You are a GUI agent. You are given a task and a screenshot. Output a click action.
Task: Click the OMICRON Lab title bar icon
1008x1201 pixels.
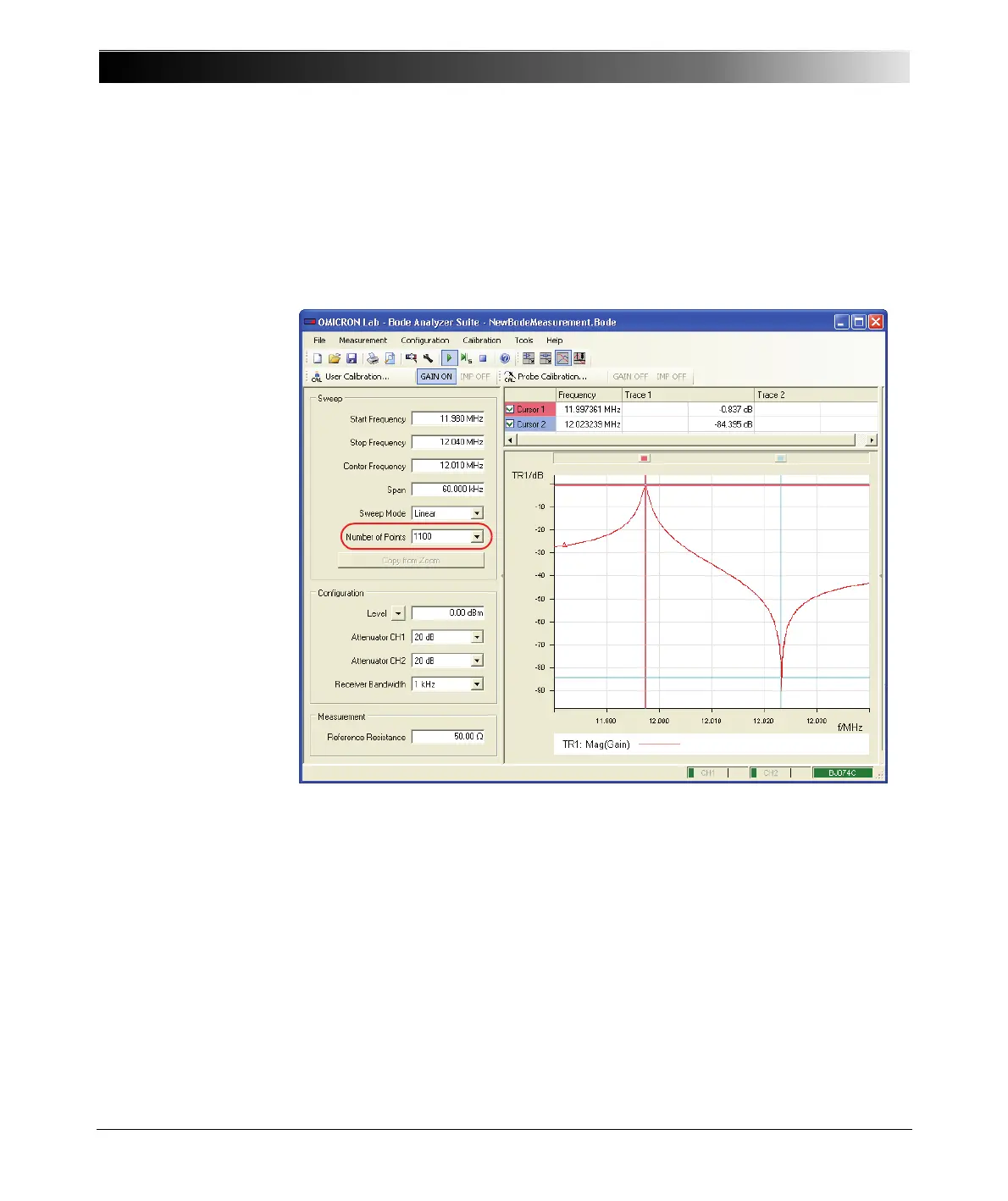click(x=310, y=322)
